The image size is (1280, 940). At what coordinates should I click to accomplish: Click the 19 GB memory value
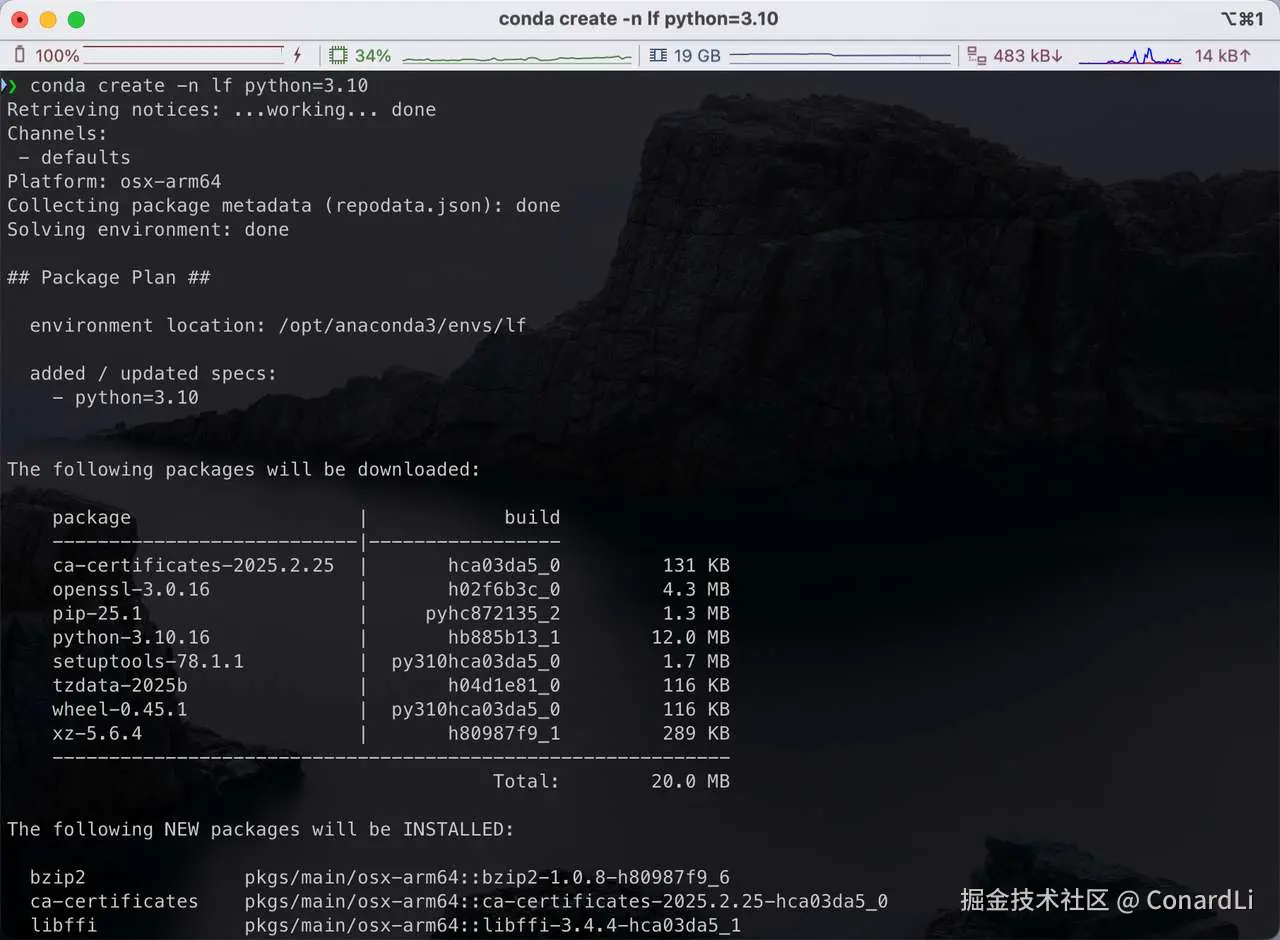tap(697, 56)
